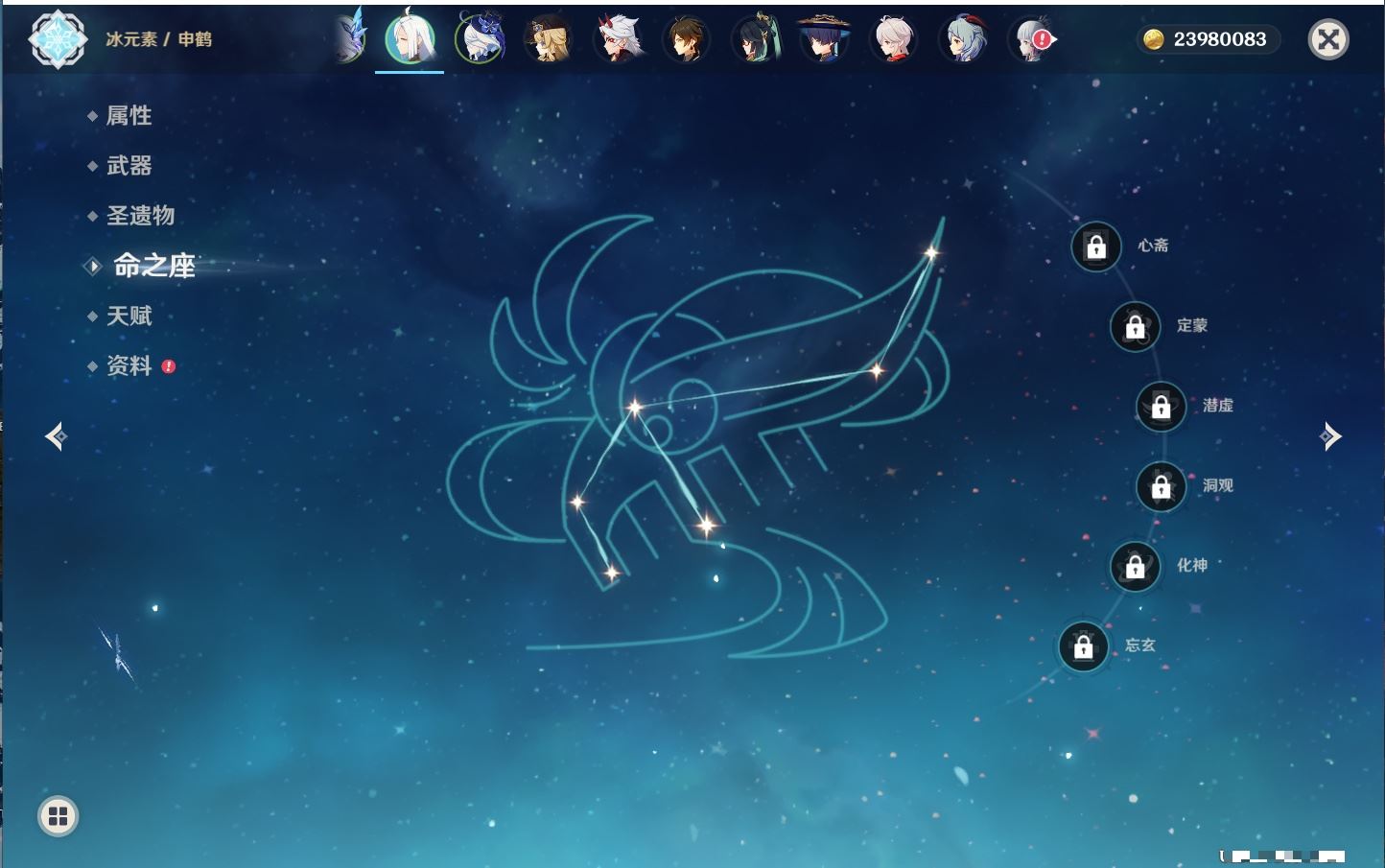This screenshot has height=868, width=1385.
Task: Open locked constellation 洞观
Action: coord(1162,487)
